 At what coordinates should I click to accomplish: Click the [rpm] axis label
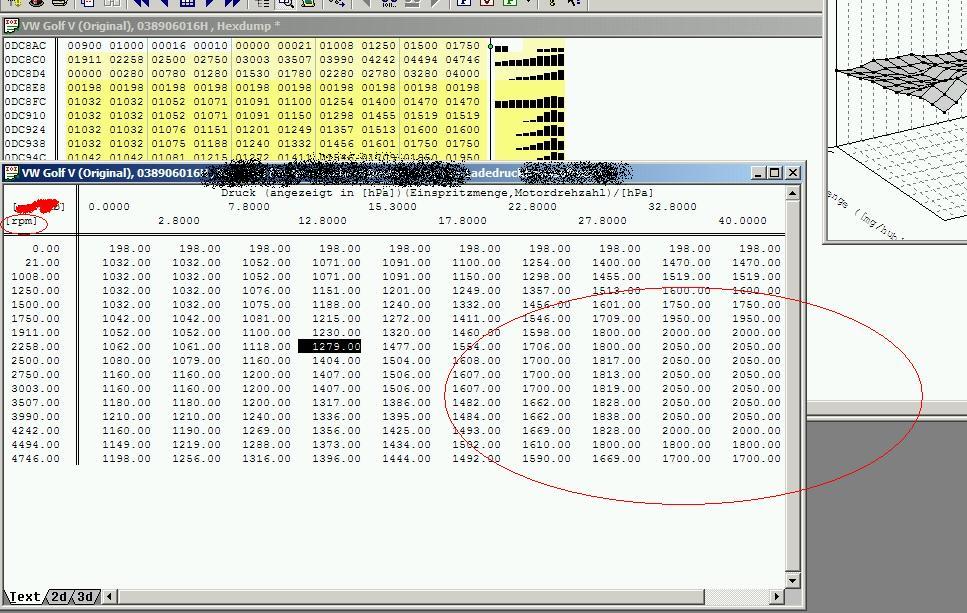coord(23,221)
